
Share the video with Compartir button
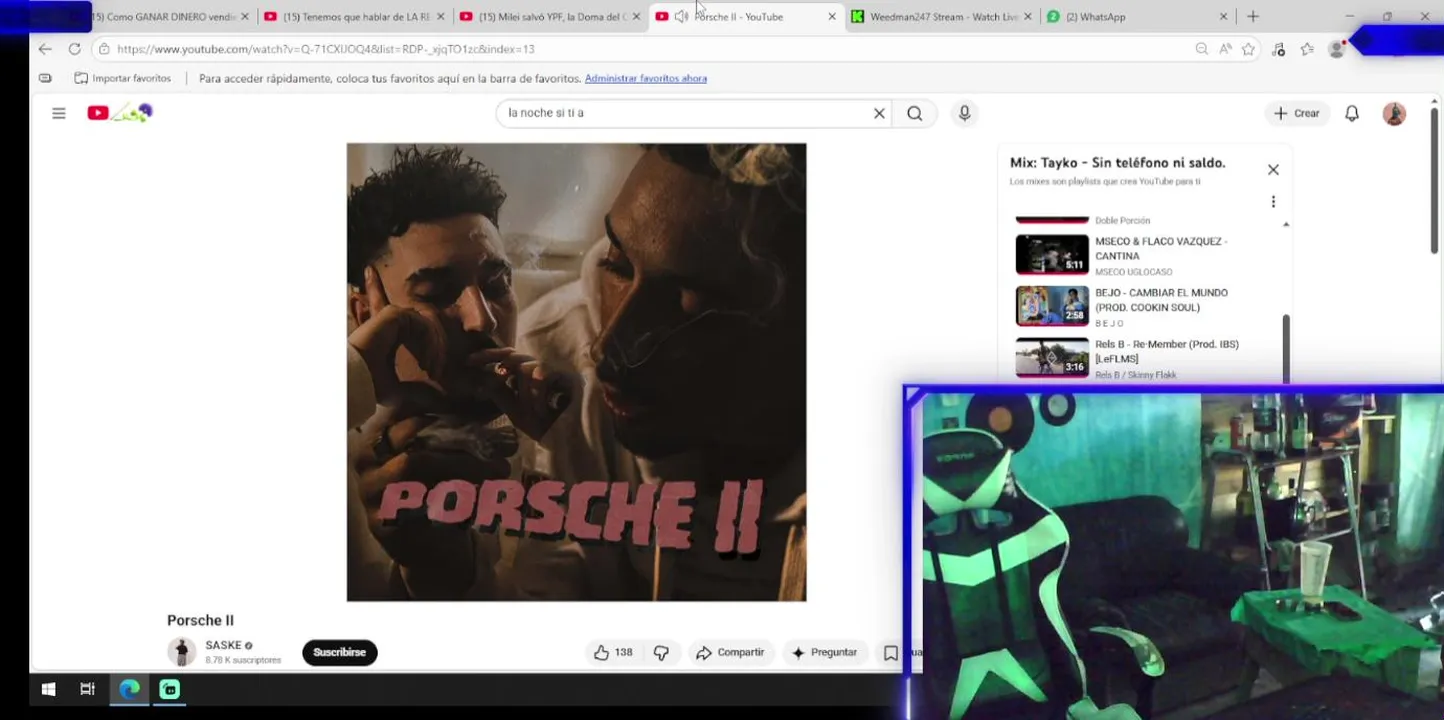click(730, 652)
